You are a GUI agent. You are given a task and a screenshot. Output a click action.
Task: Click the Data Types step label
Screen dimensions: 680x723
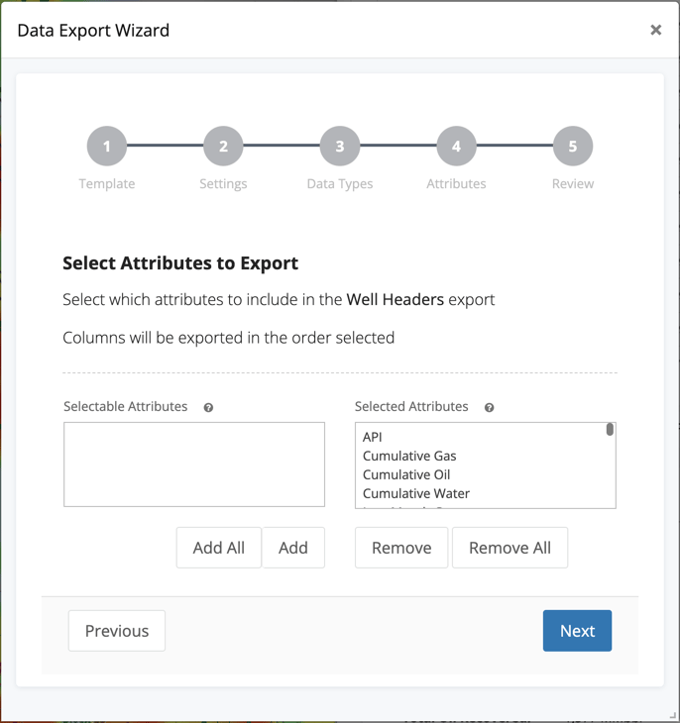coord(340,184)
